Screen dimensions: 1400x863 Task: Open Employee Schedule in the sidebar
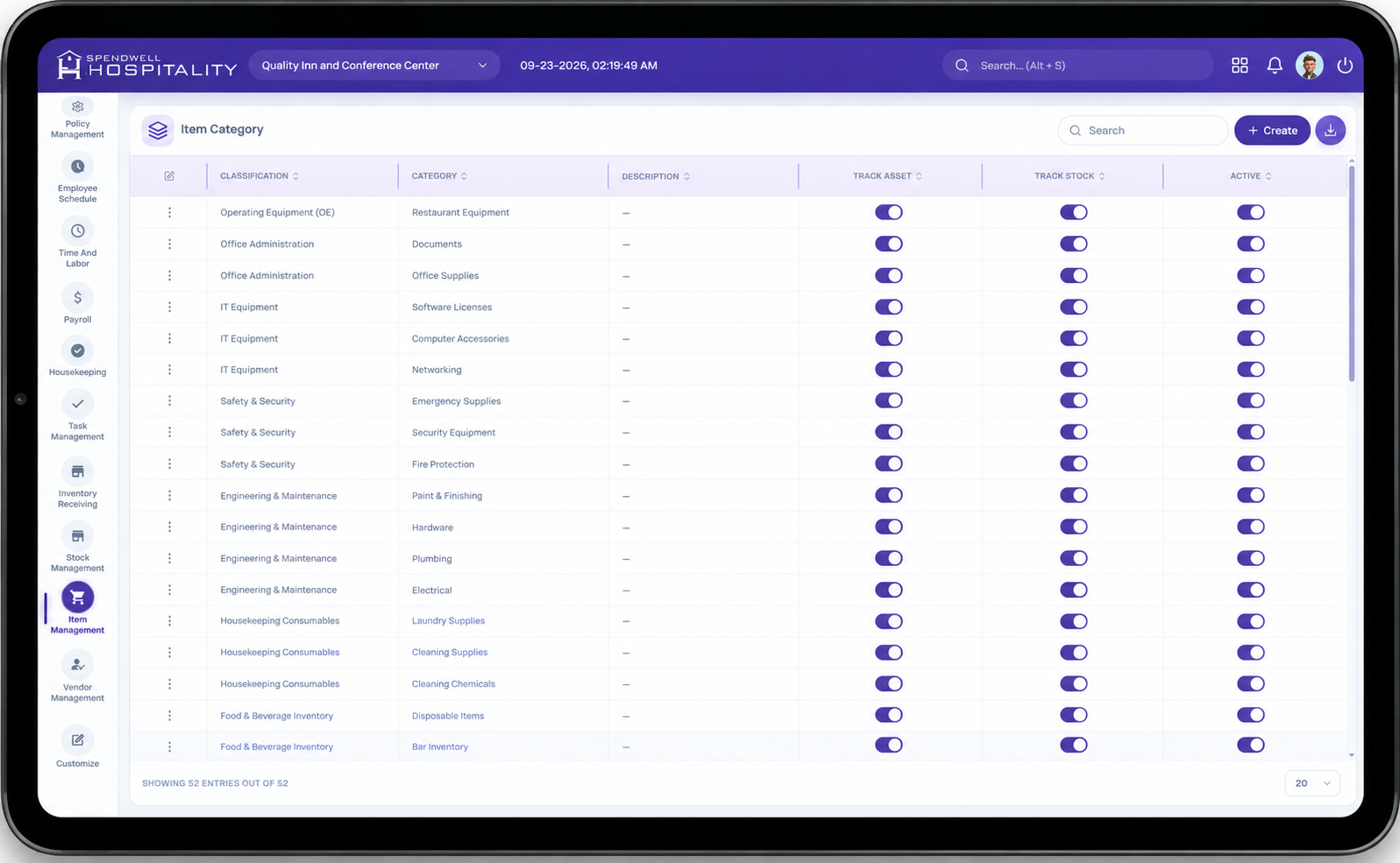77,179
